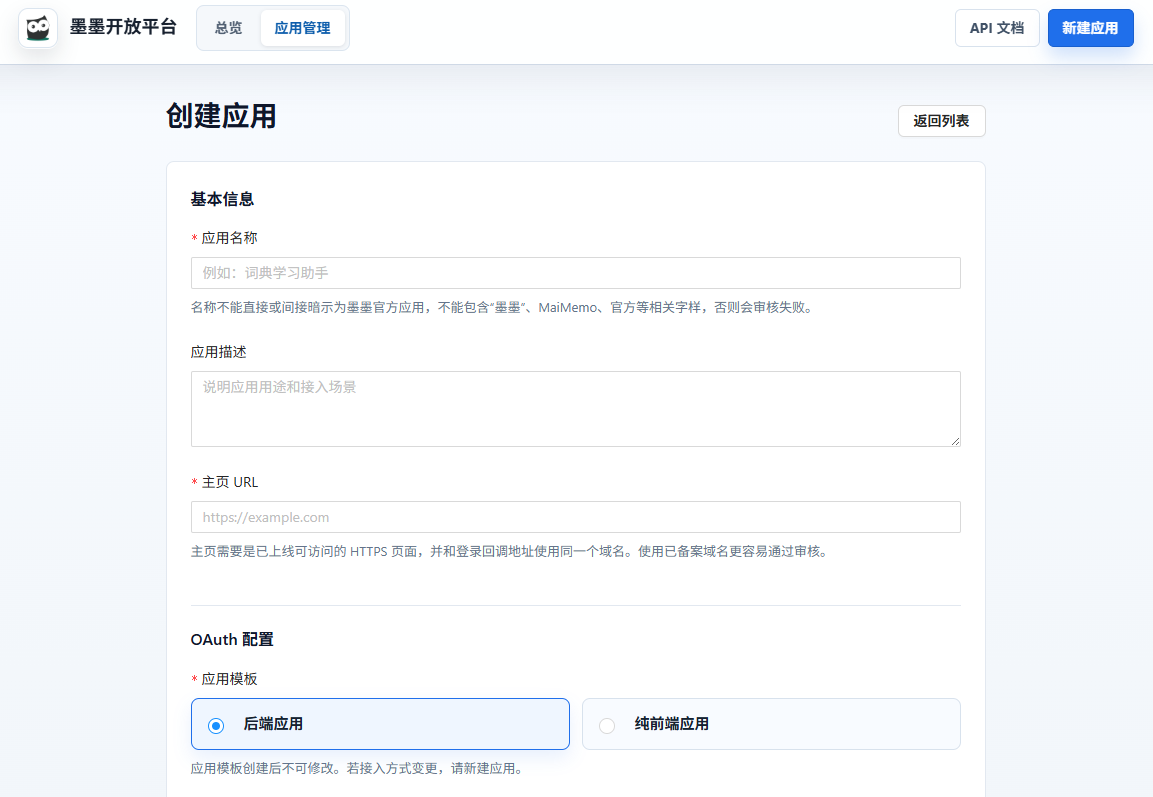Image resolution: width=1153 pixels, height=797 pixels.
Task: Click the OAuth 配置 section heading
Action: coord(232,640)
